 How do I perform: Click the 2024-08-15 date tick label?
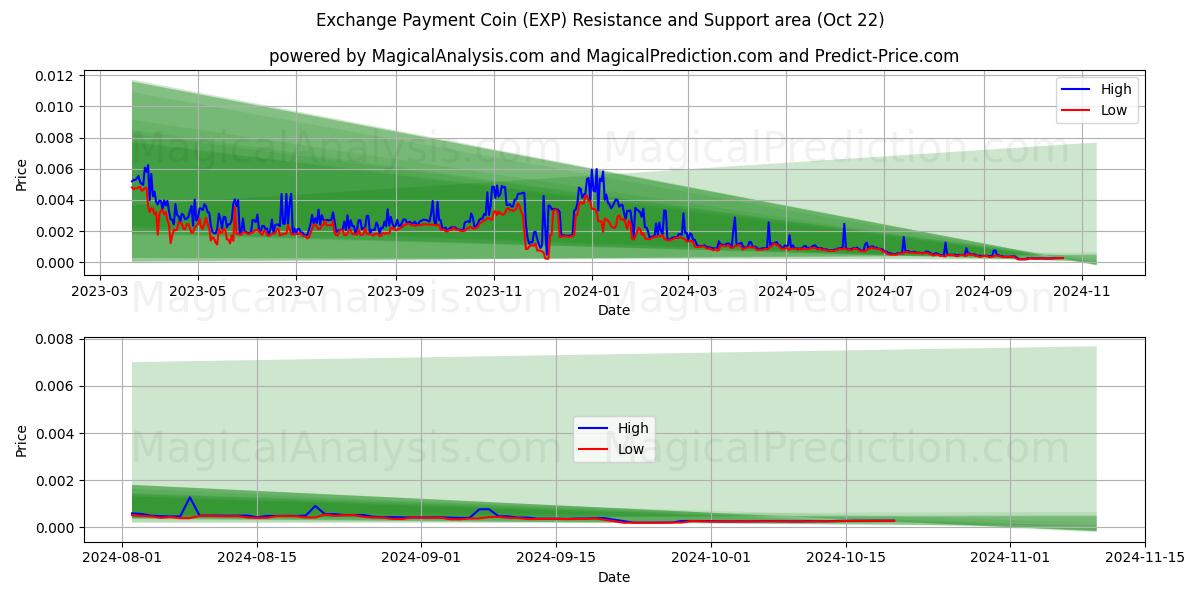(x=257, y=557)
